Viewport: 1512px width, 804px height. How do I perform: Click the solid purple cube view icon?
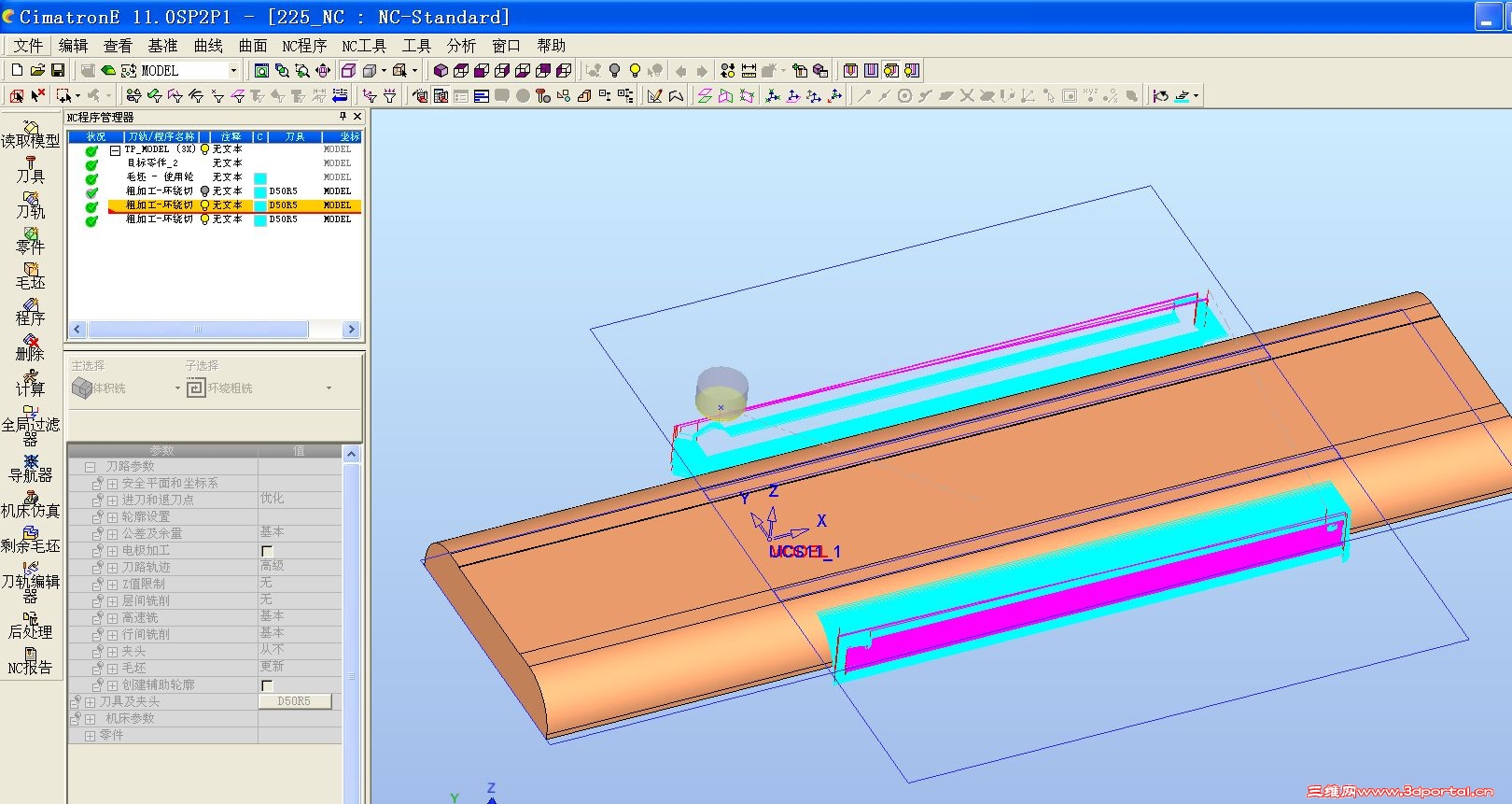coord(441,70)
